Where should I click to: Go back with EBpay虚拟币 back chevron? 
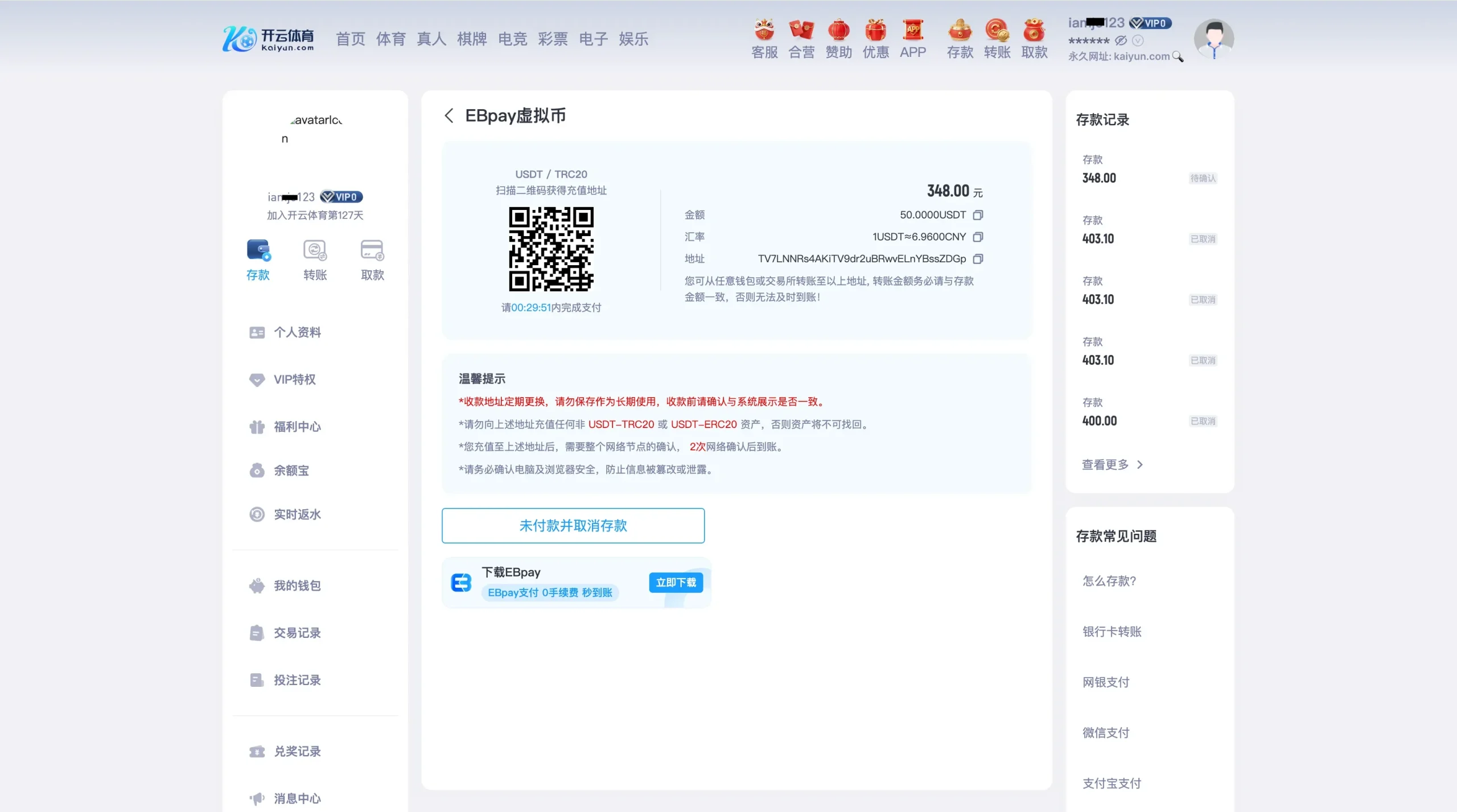449,116
